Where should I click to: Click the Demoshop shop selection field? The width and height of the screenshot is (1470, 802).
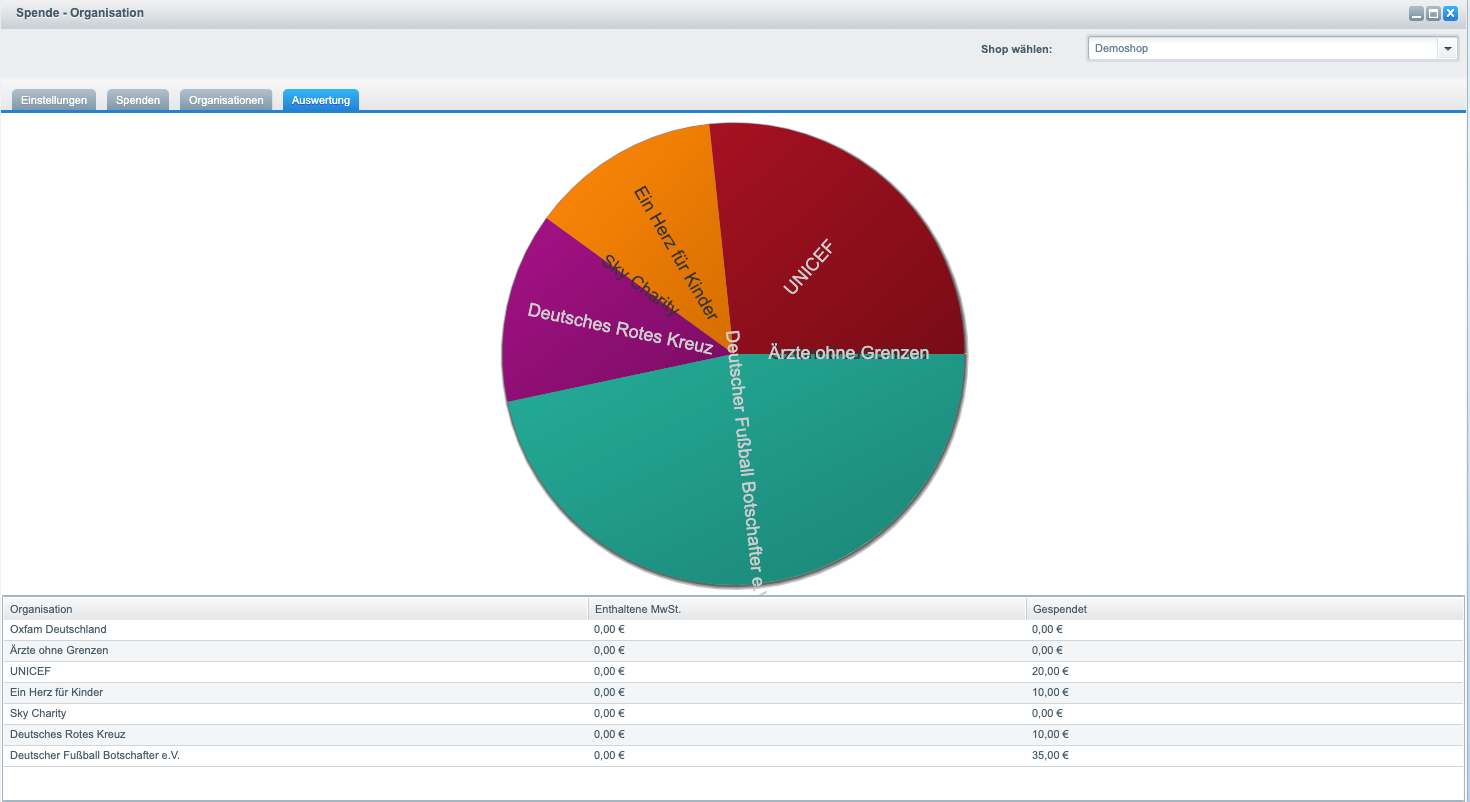[x=1262, y=48]
